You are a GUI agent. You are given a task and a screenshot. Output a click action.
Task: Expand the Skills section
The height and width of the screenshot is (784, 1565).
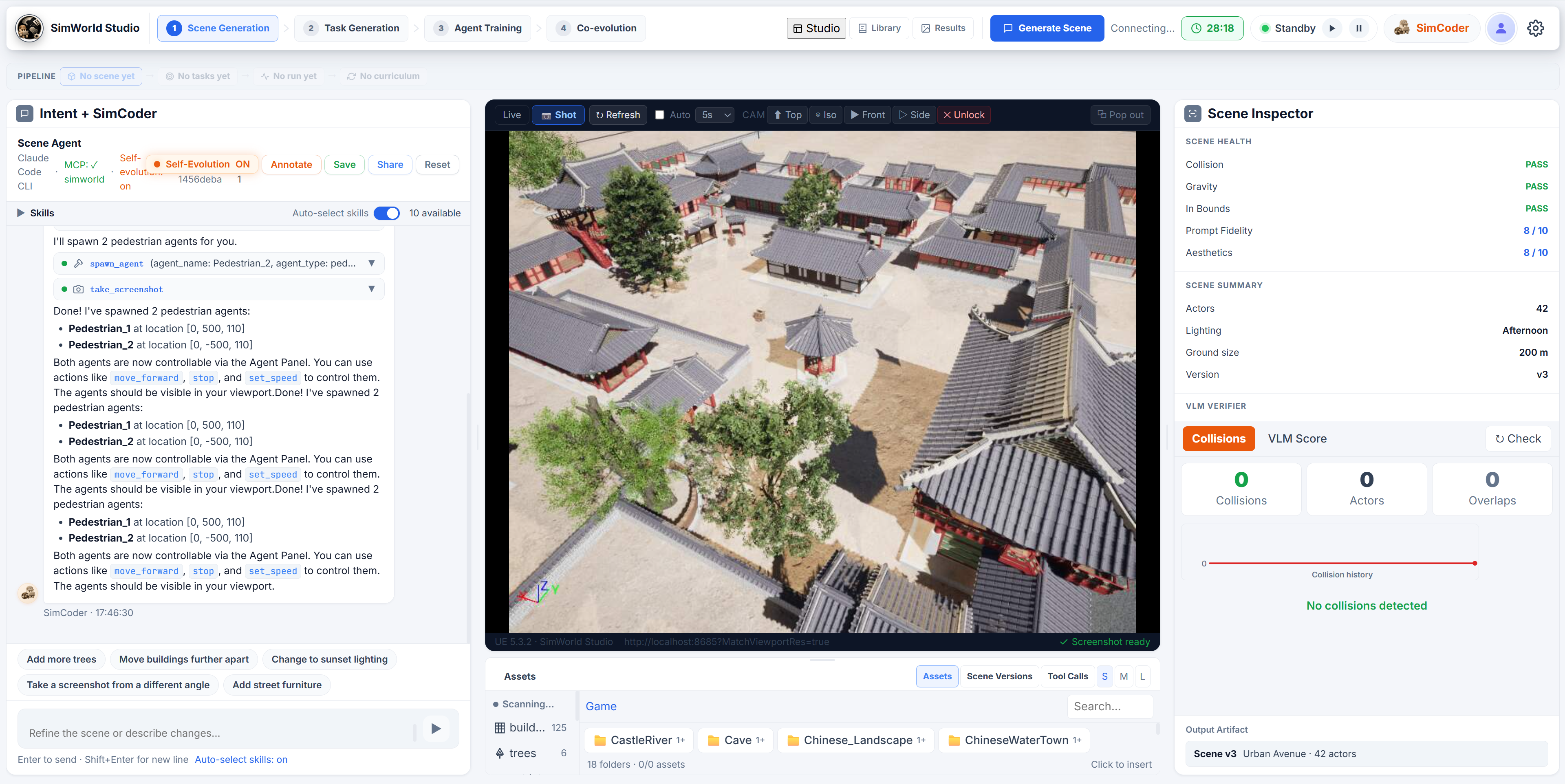[x=36, y=213]
